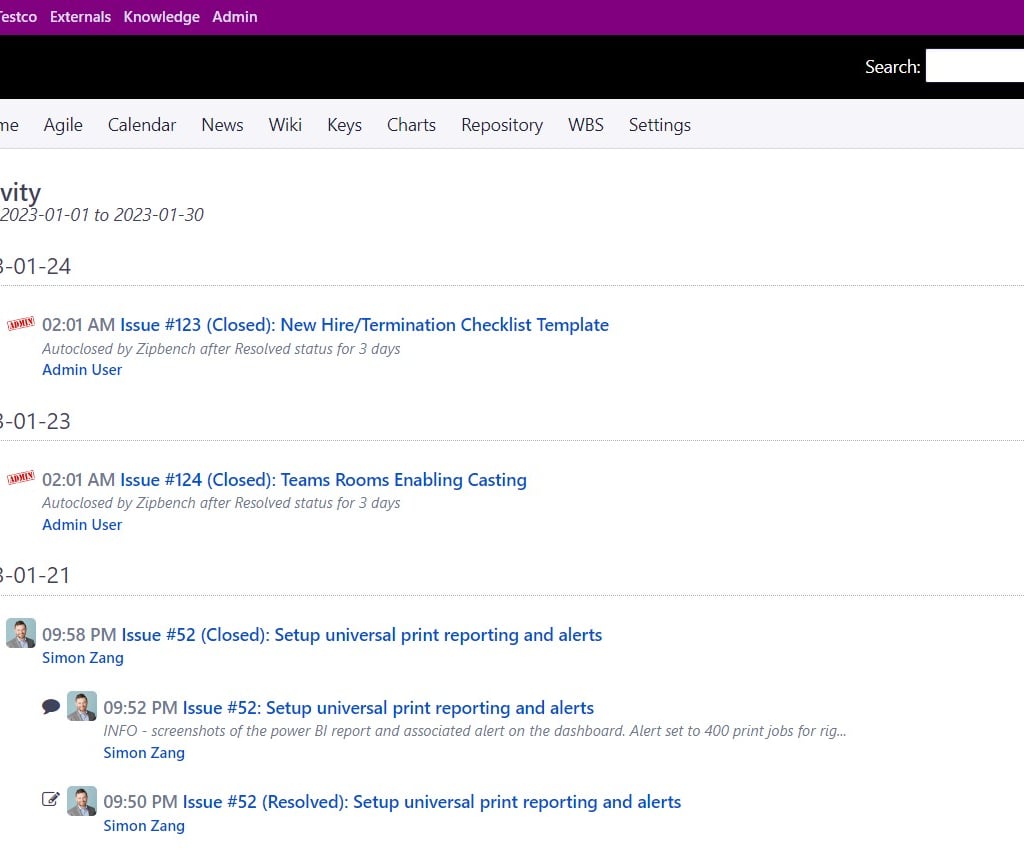Open the Externals top menu

pos(80,17)
